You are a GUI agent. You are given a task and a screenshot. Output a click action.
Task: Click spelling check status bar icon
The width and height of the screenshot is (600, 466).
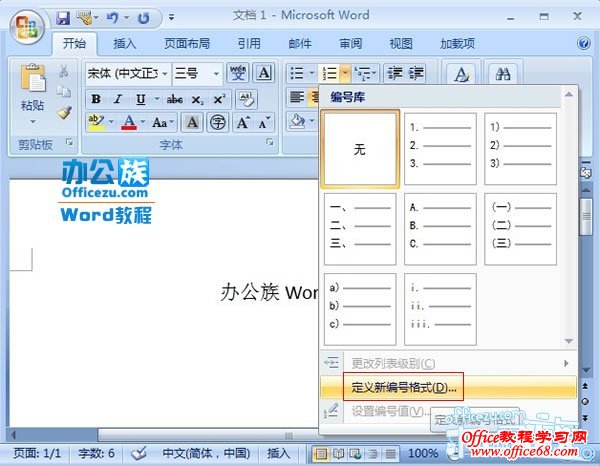tap(139, 454)
